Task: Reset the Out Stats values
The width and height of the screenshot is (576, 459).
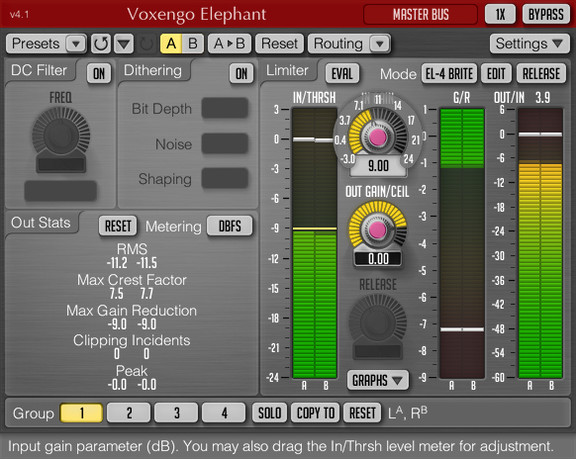Action: tap(118, 226)
